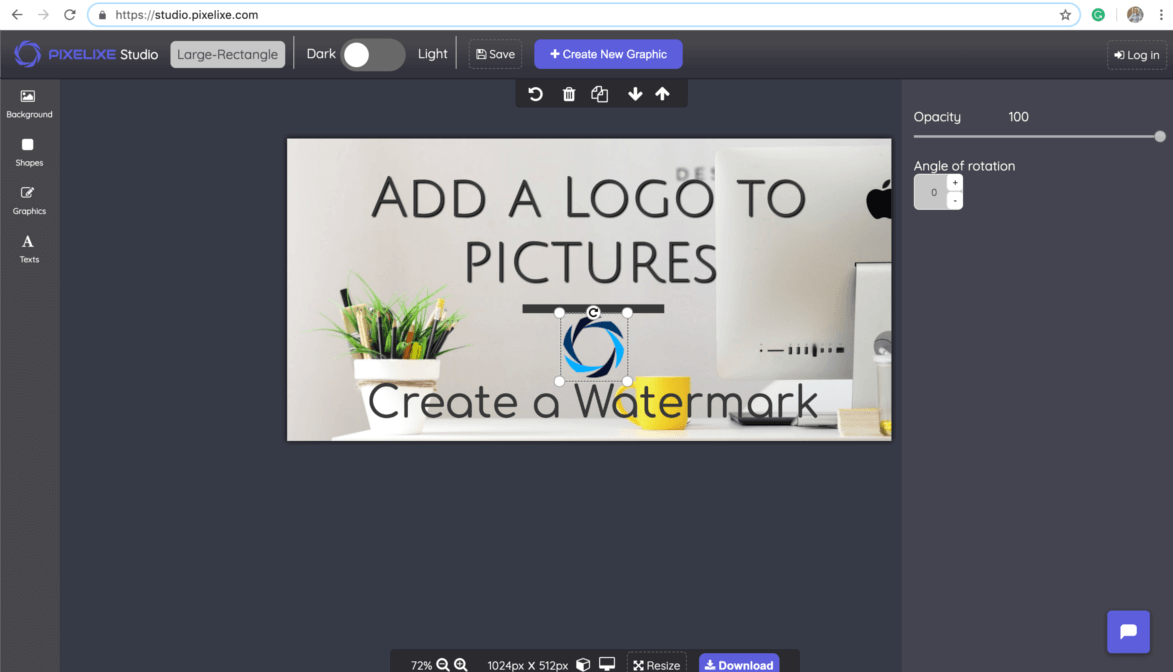Click the undo arrow icon
1173x672 pixels.
(536, 94)
